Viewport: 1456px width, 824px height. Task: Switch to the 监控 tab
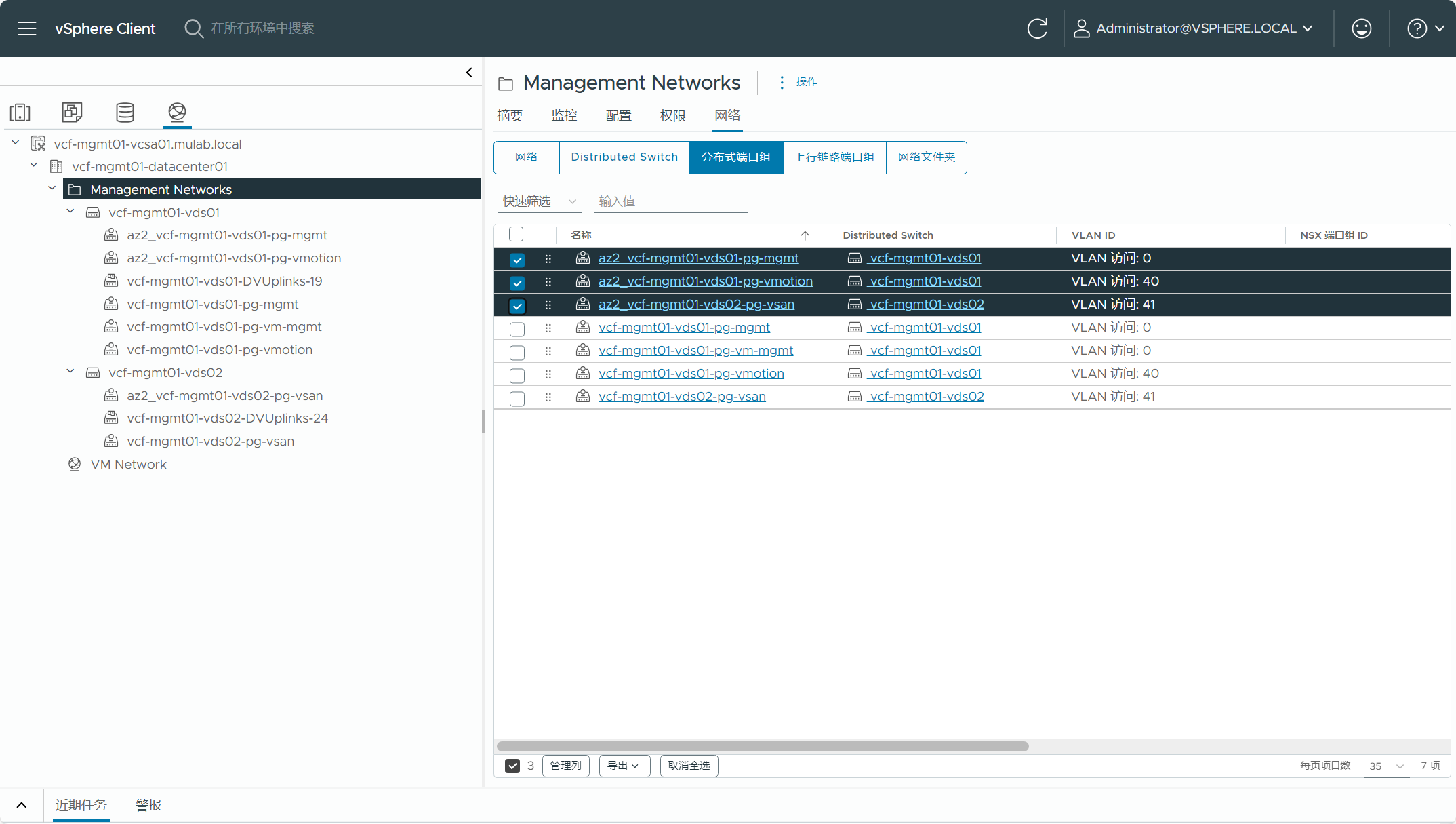(x=564, y=115)
